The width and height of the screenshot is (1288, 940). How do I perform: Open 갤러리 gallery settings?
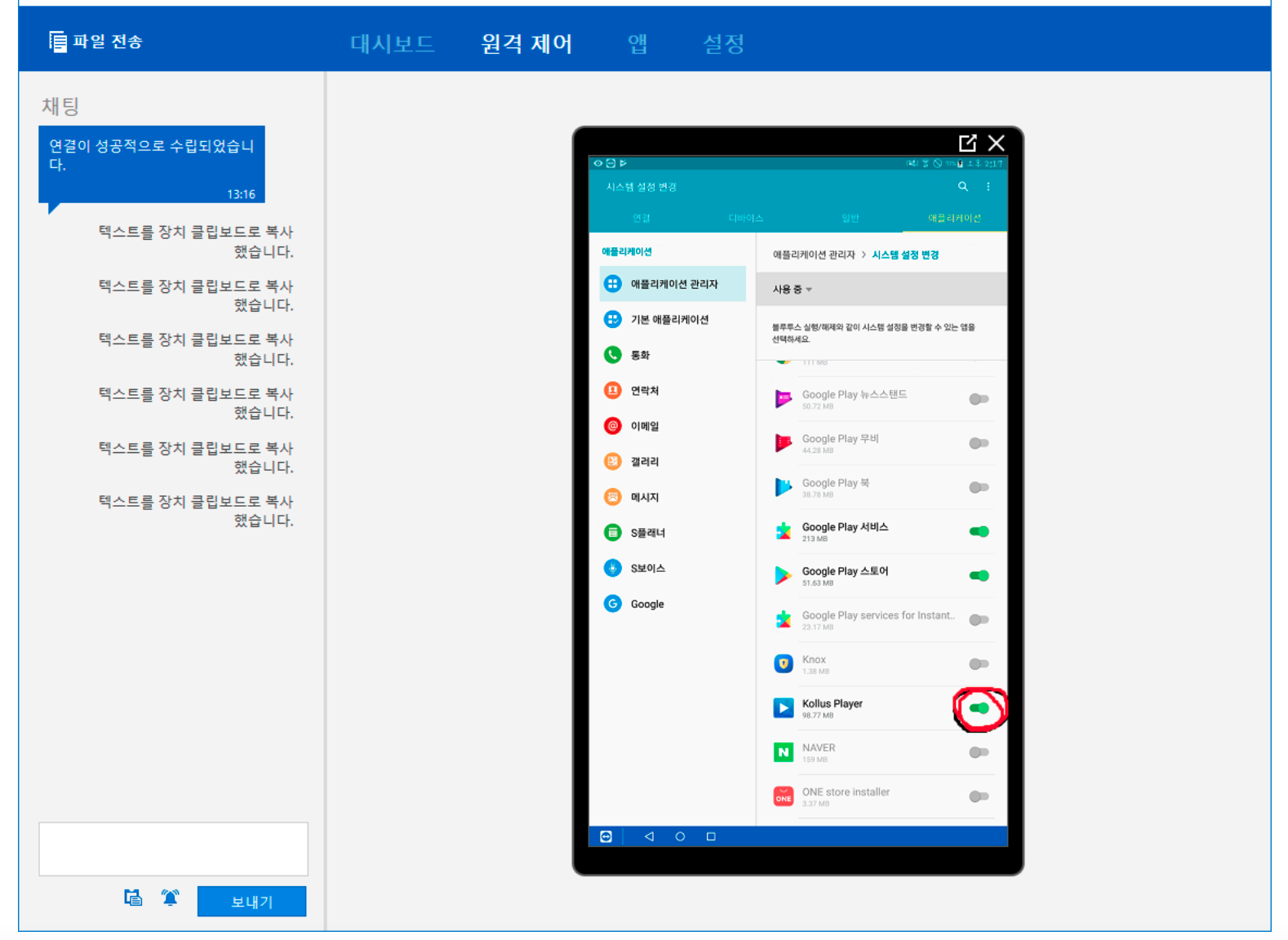[673, 461]
